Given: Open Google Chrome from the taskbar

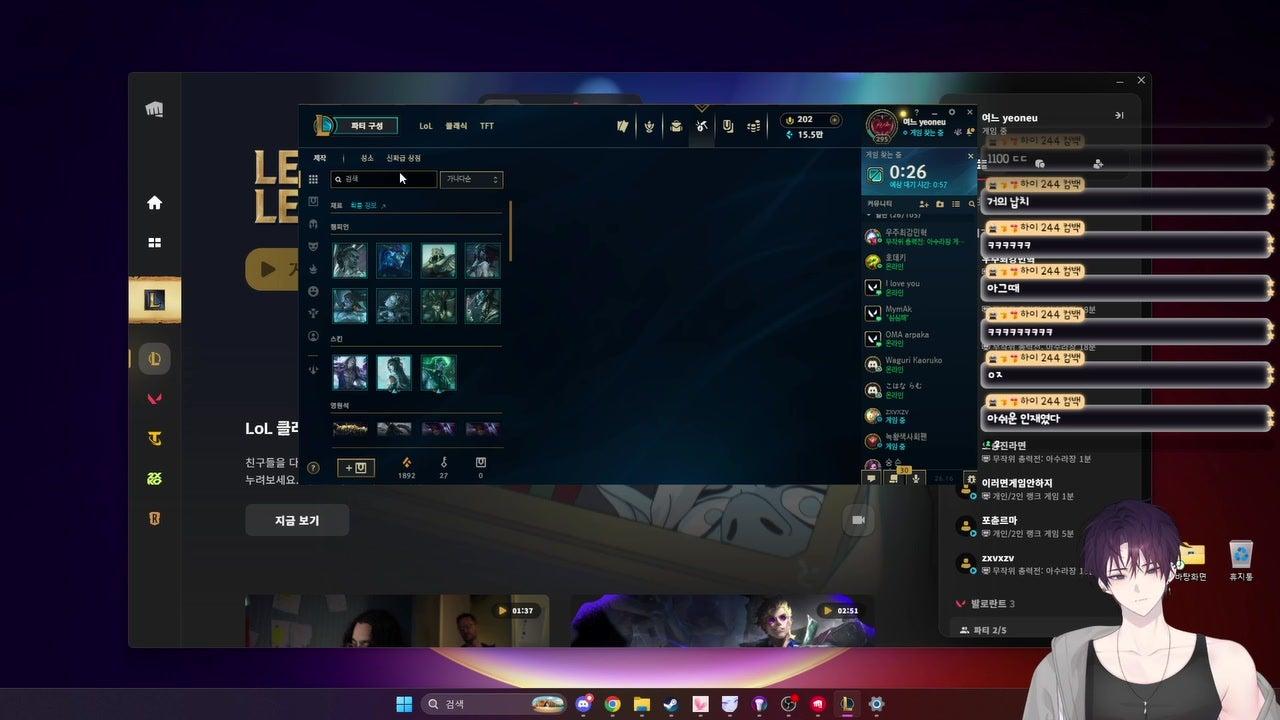Looking at the screenshot, I should [x=612, y=704].
